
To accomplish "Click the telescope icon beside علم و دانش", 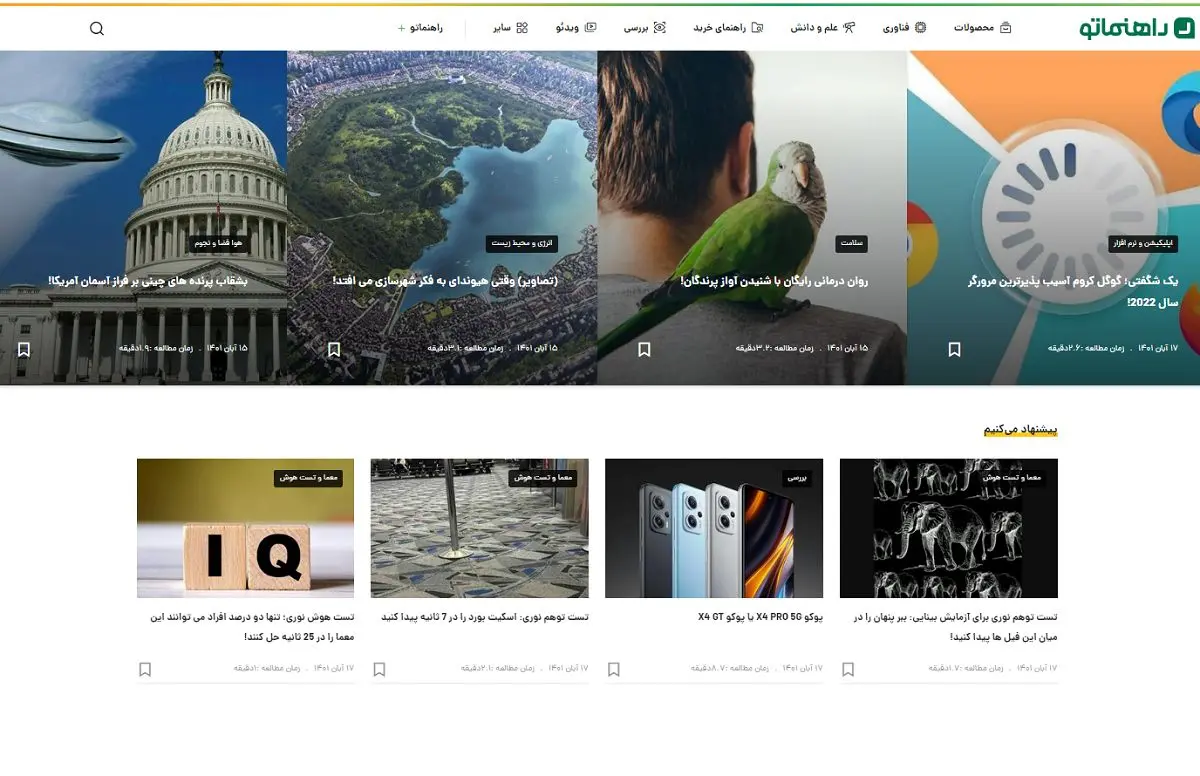I will [849, 28].
